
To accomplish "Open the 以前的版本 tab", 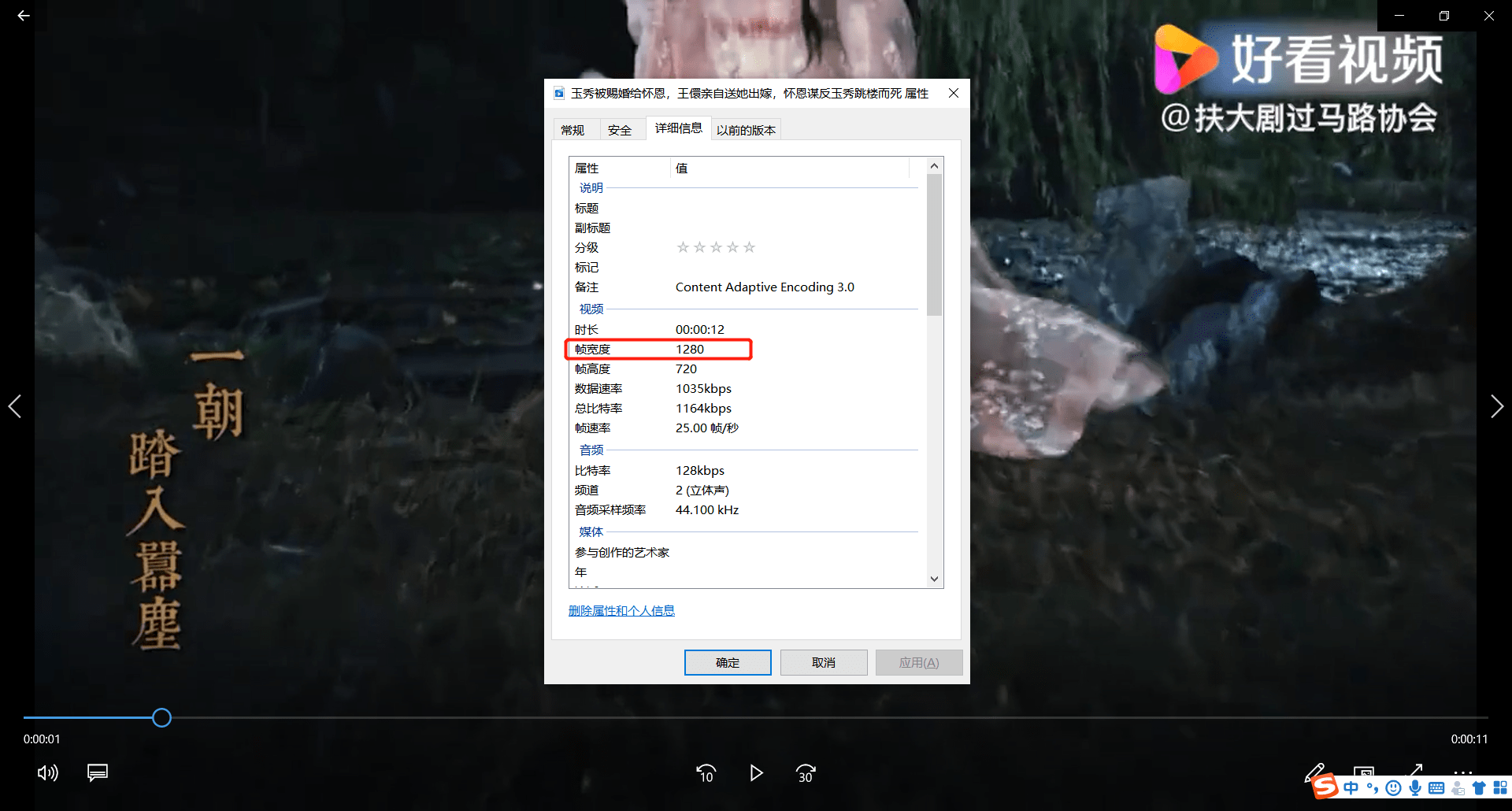I will tap(747, 130).
